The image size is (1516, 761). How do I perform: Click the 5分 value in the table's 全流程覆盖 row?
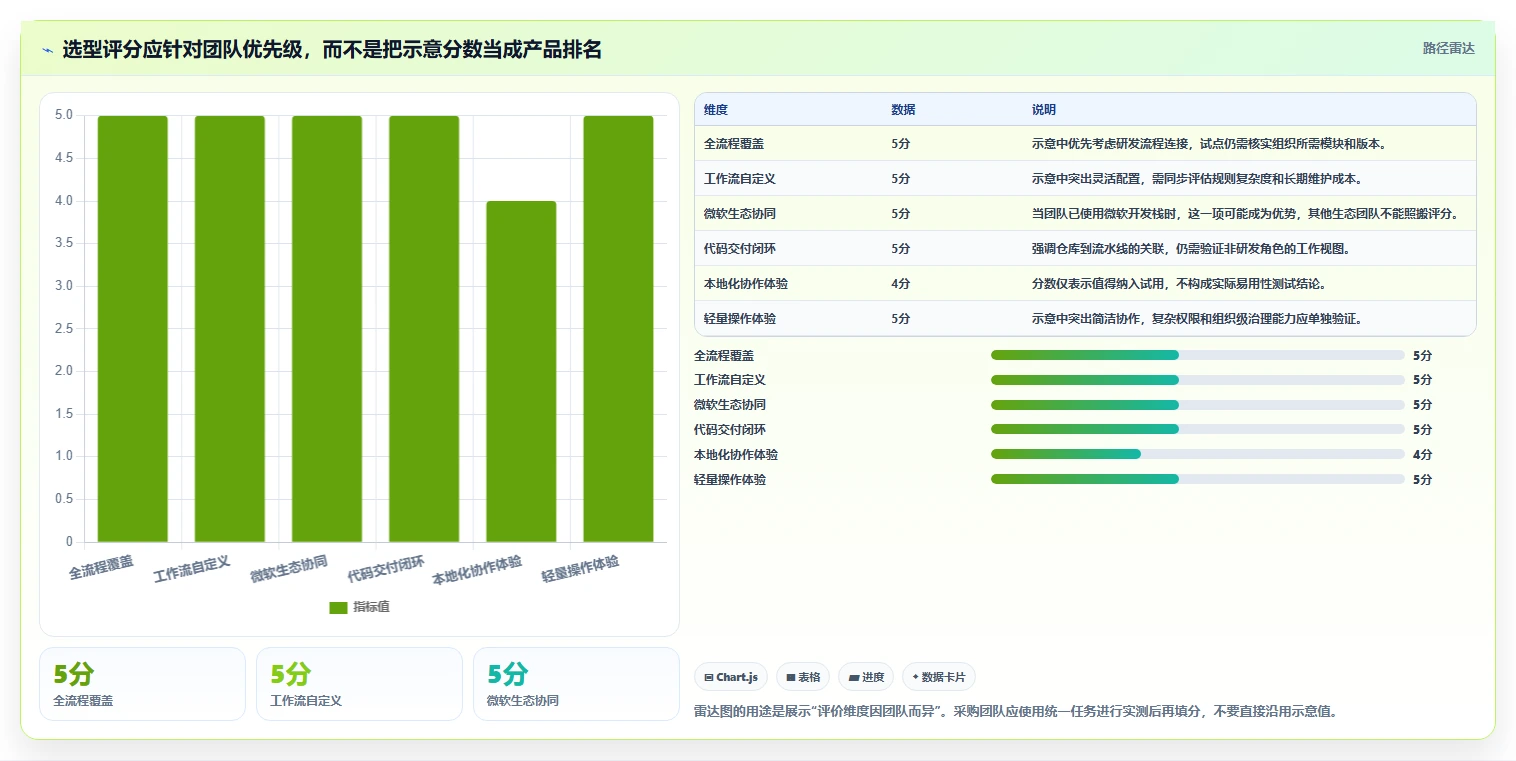(901, 144)
